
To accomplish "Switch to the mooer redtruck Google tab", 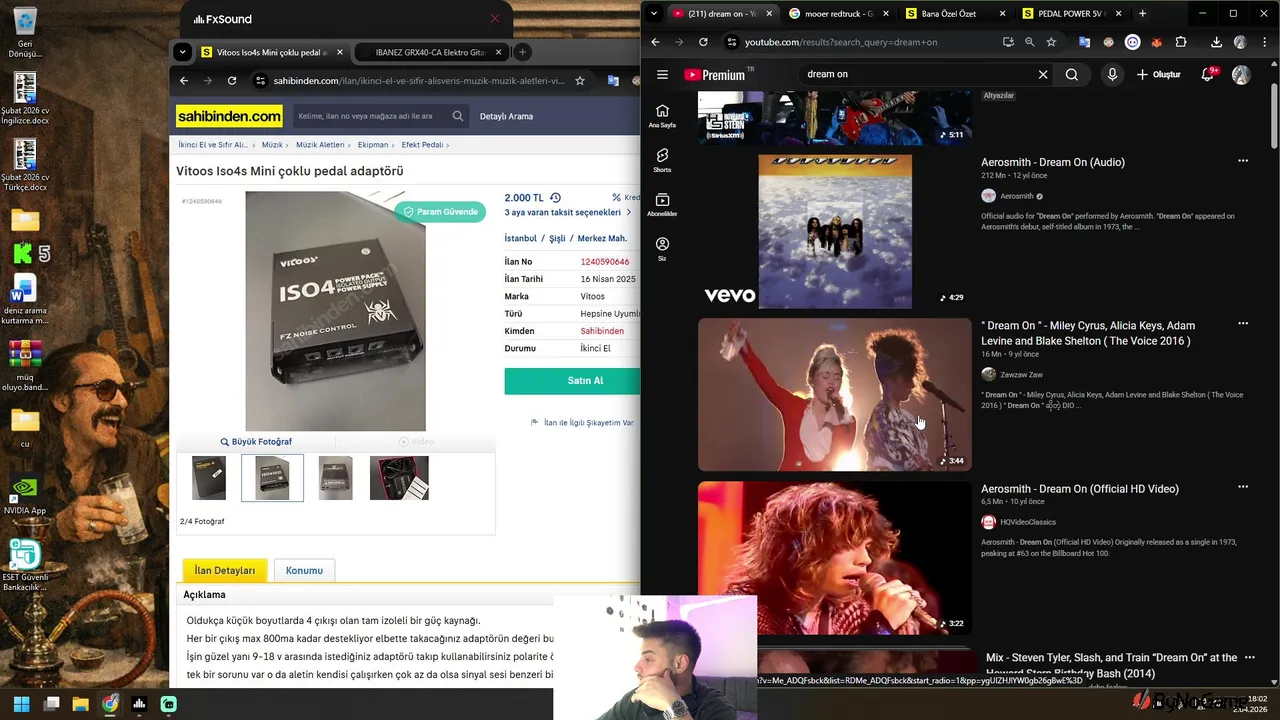I will click(x=838, y=14).
